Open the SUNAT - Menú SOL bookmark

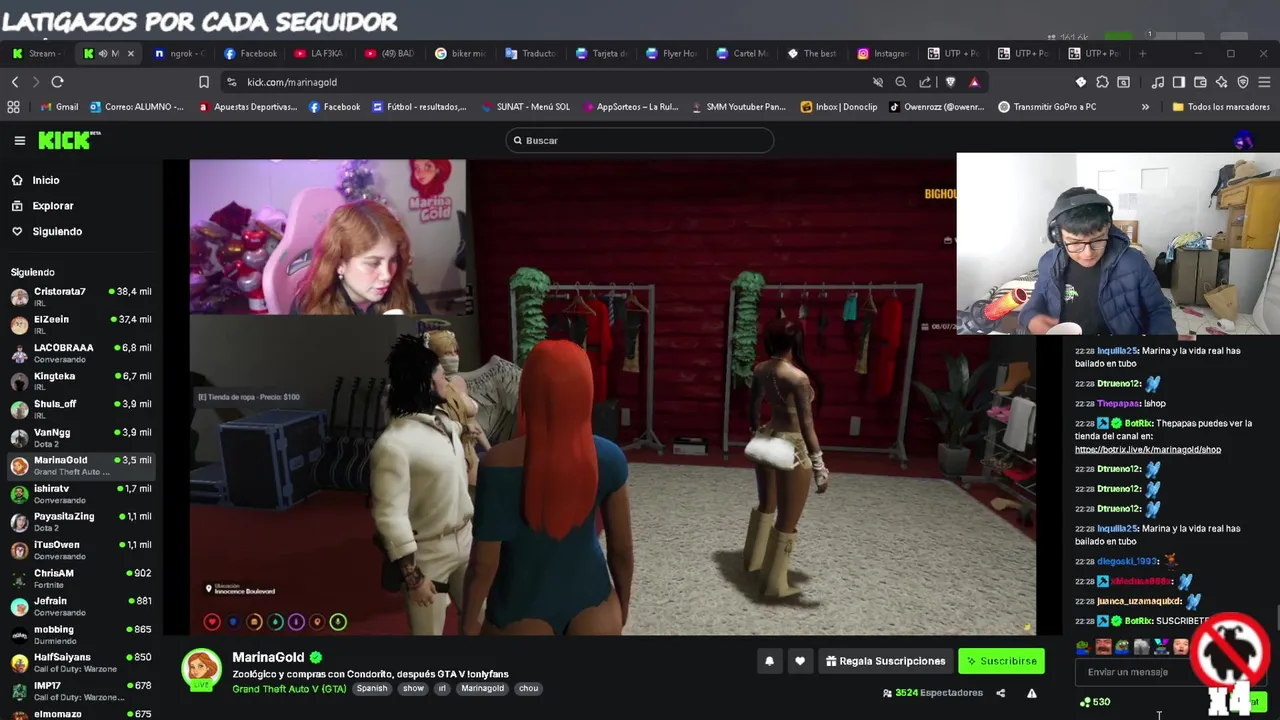(524, 107)
